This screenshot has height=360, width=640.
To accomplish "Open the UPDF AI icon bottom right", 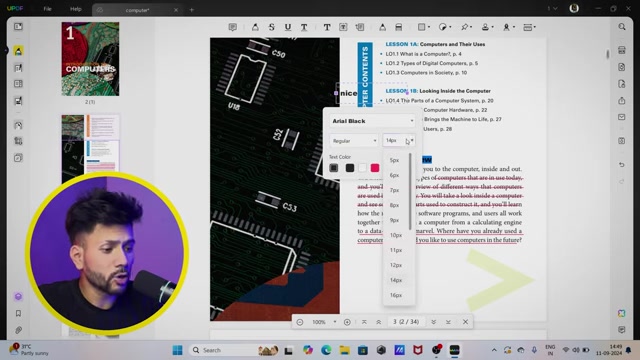I will [x=622, y=313].
